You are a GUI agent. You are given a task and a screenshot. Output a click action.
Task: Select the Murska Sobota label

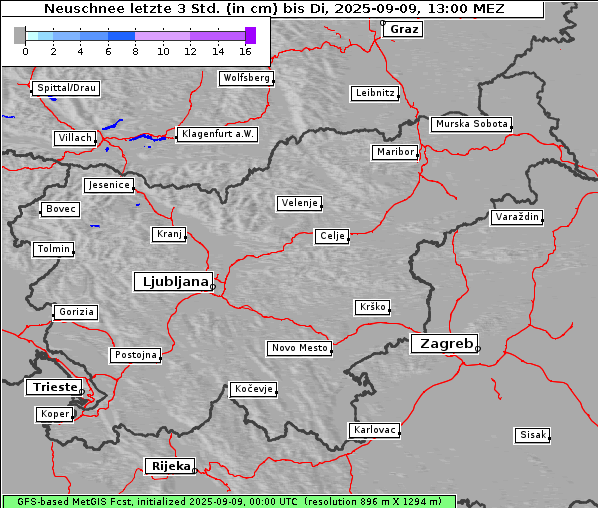tap(471, 124)
